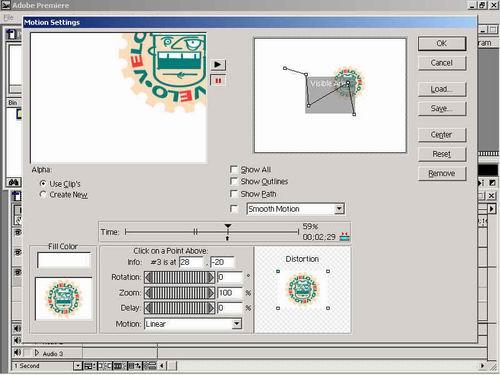Click the timeline alignment icon beside timecode

344,236
